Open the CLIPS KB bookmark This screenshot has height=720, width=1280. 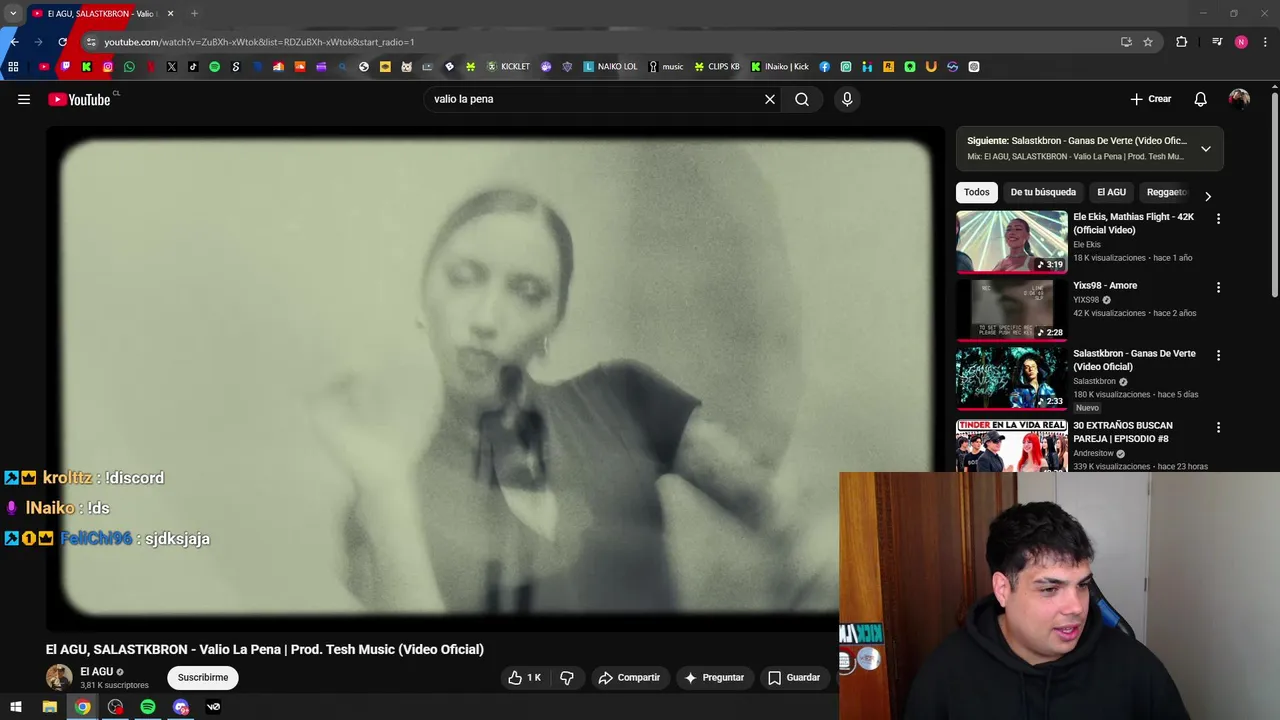pyautogui.click(x=717, y=67)
